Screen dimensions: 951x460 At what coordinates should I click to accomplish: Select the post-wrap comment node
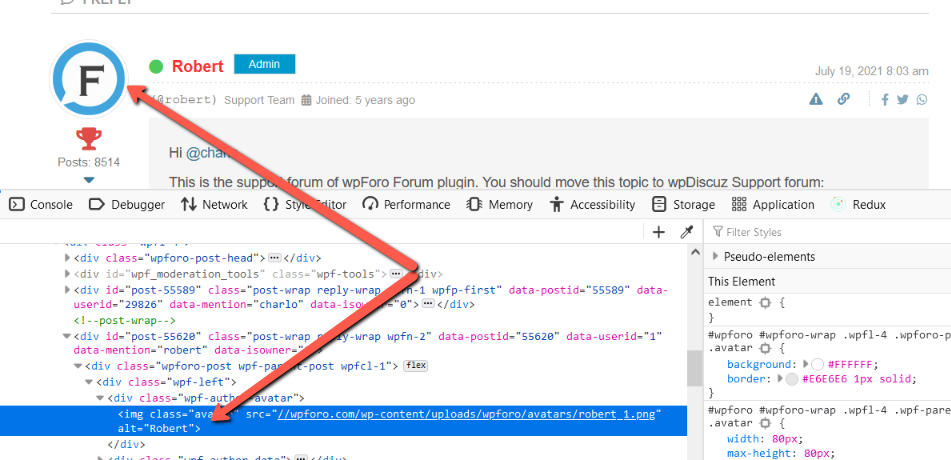coord(124,320)
